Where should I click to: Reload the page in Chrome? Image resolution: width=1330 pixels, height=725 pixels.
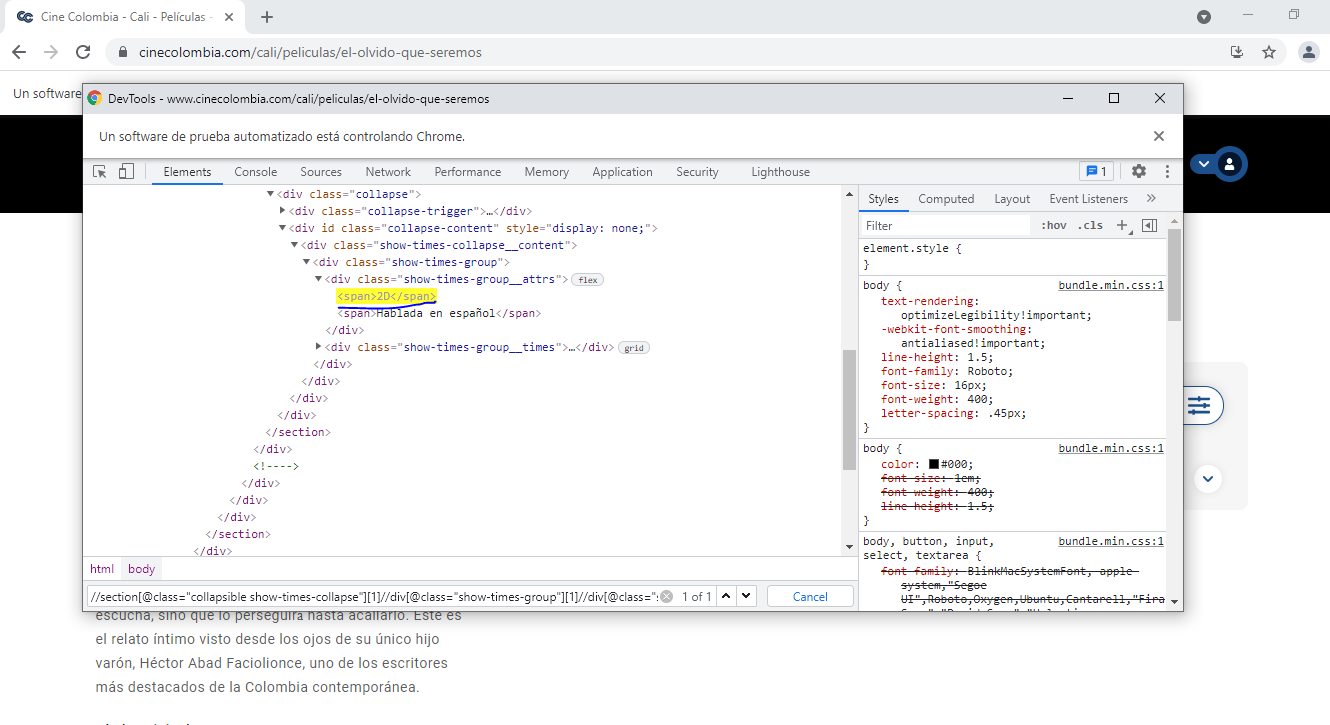coord(84,52)
